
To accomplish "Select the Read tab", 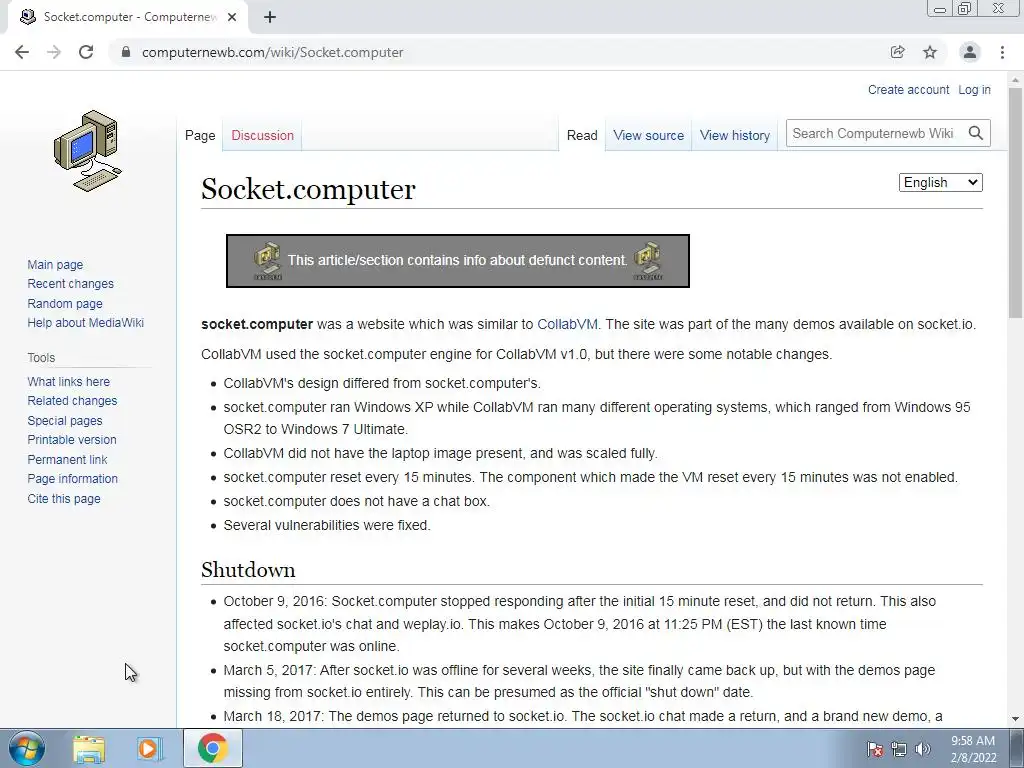I will click(x=582, y=135).
